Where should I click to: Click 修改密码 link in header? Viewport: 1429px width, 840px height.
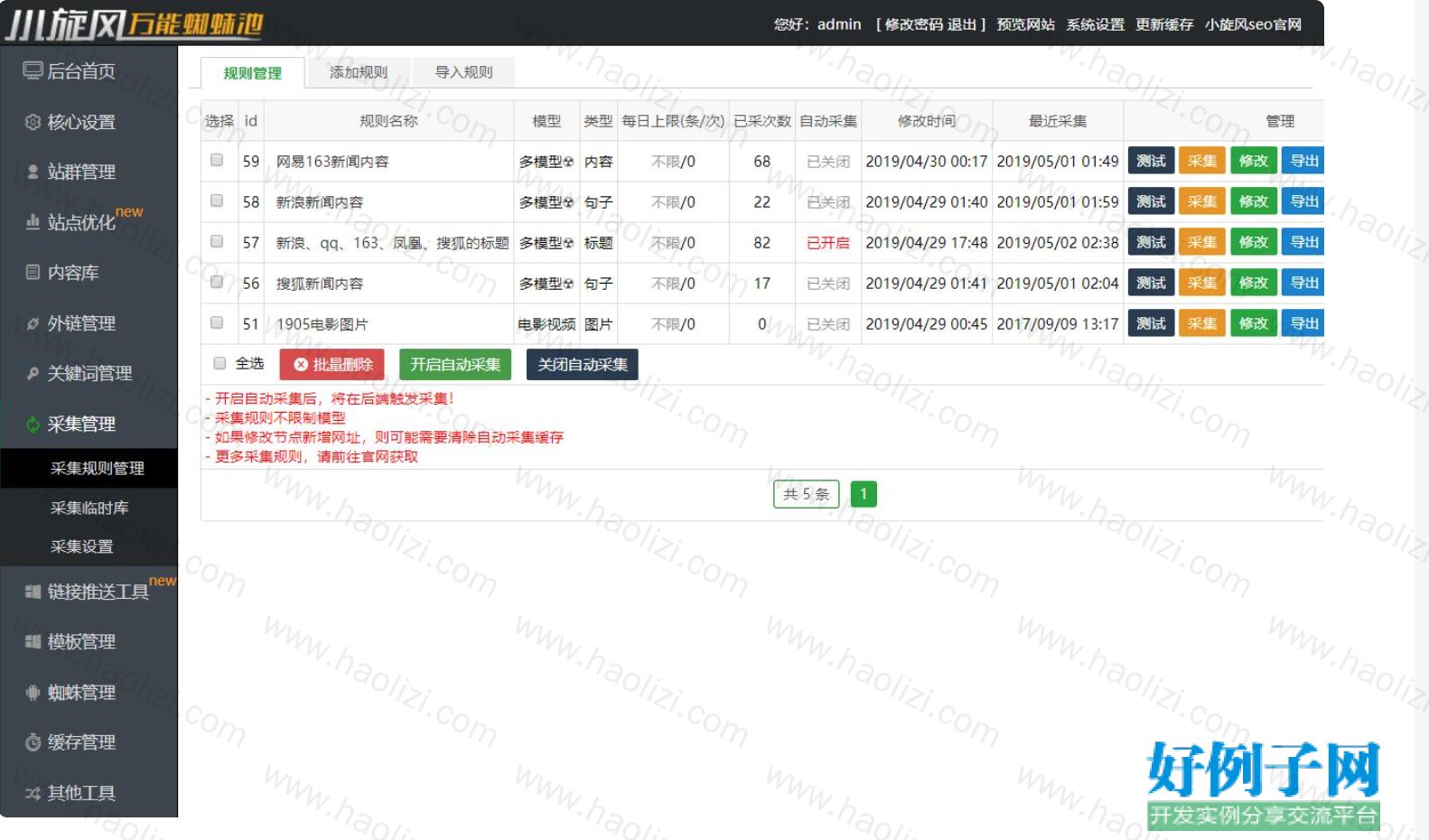(914, 24)
